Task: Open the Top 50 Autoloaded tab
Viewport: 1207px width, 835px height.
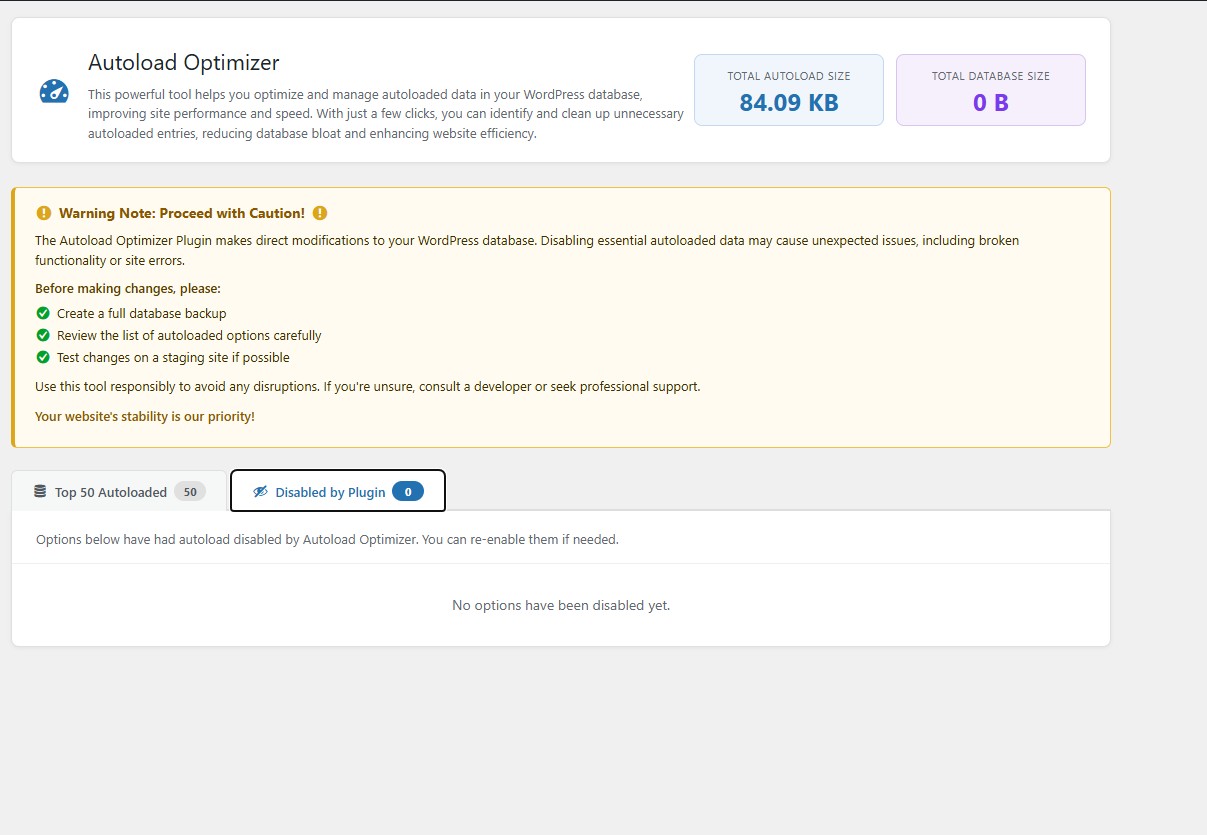Action: [119, 491]
